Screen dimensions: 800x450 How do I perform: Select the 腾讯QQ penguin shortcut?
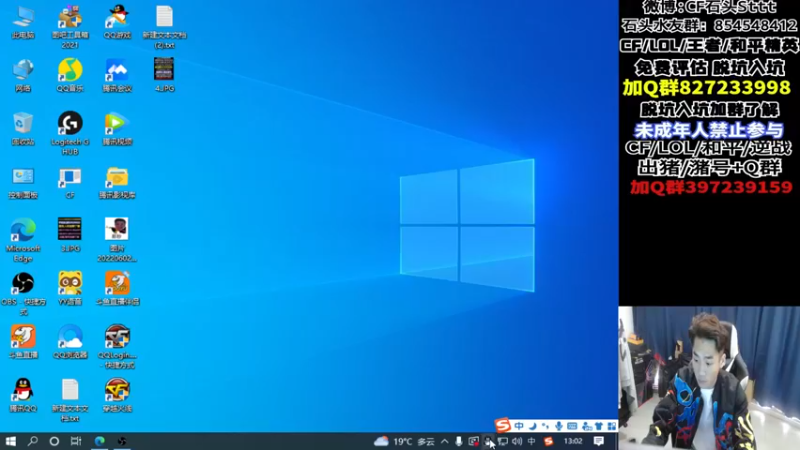coord(23,395)
